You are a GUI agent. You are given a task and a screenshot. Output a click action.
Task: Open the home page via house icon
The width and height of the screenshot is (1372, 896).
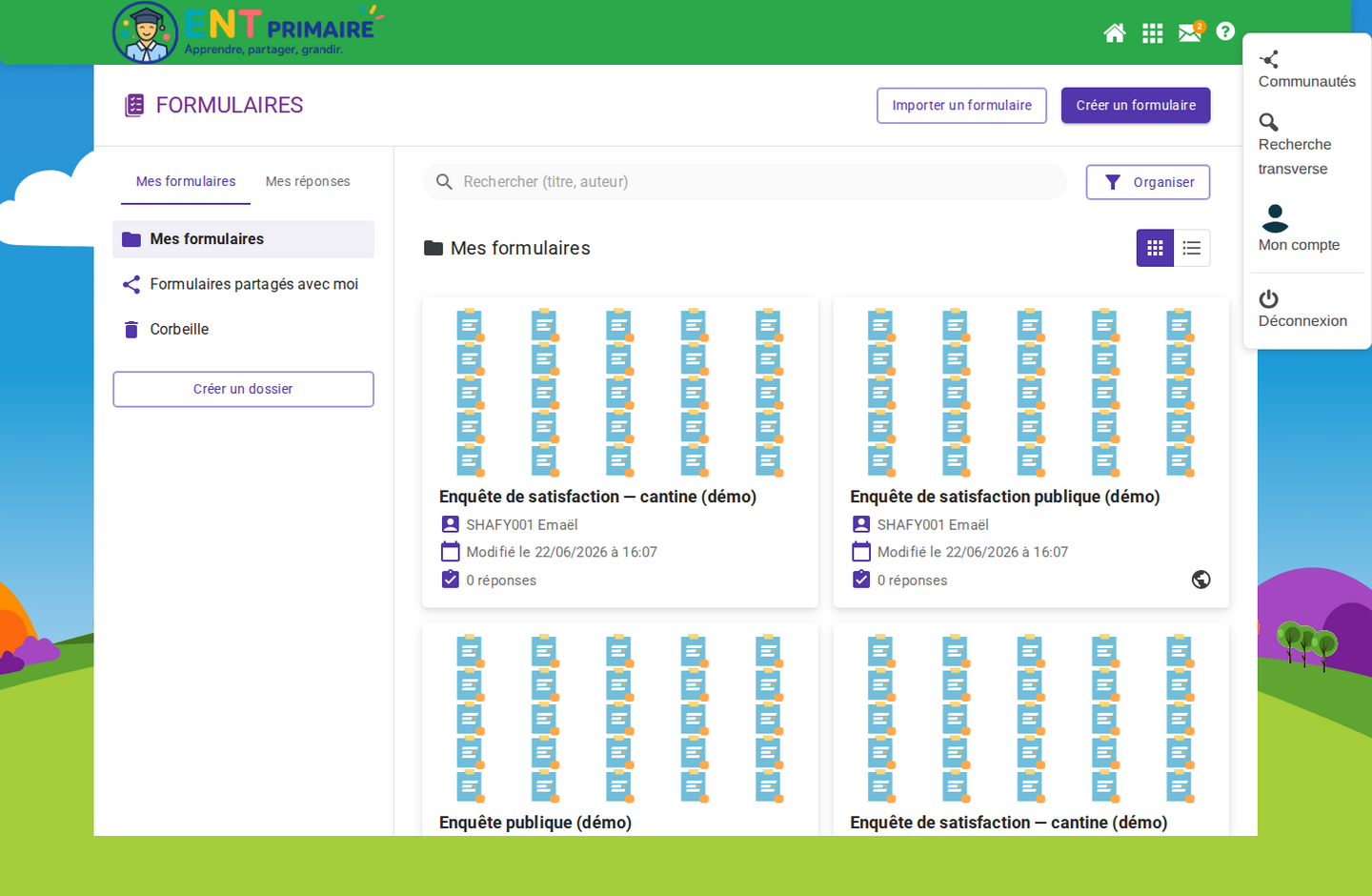[x=1115, y=33]
